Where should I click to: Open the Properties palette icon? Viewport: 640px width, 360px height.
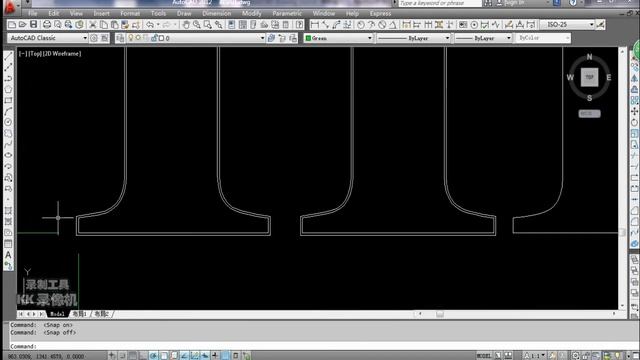(231, 25)
